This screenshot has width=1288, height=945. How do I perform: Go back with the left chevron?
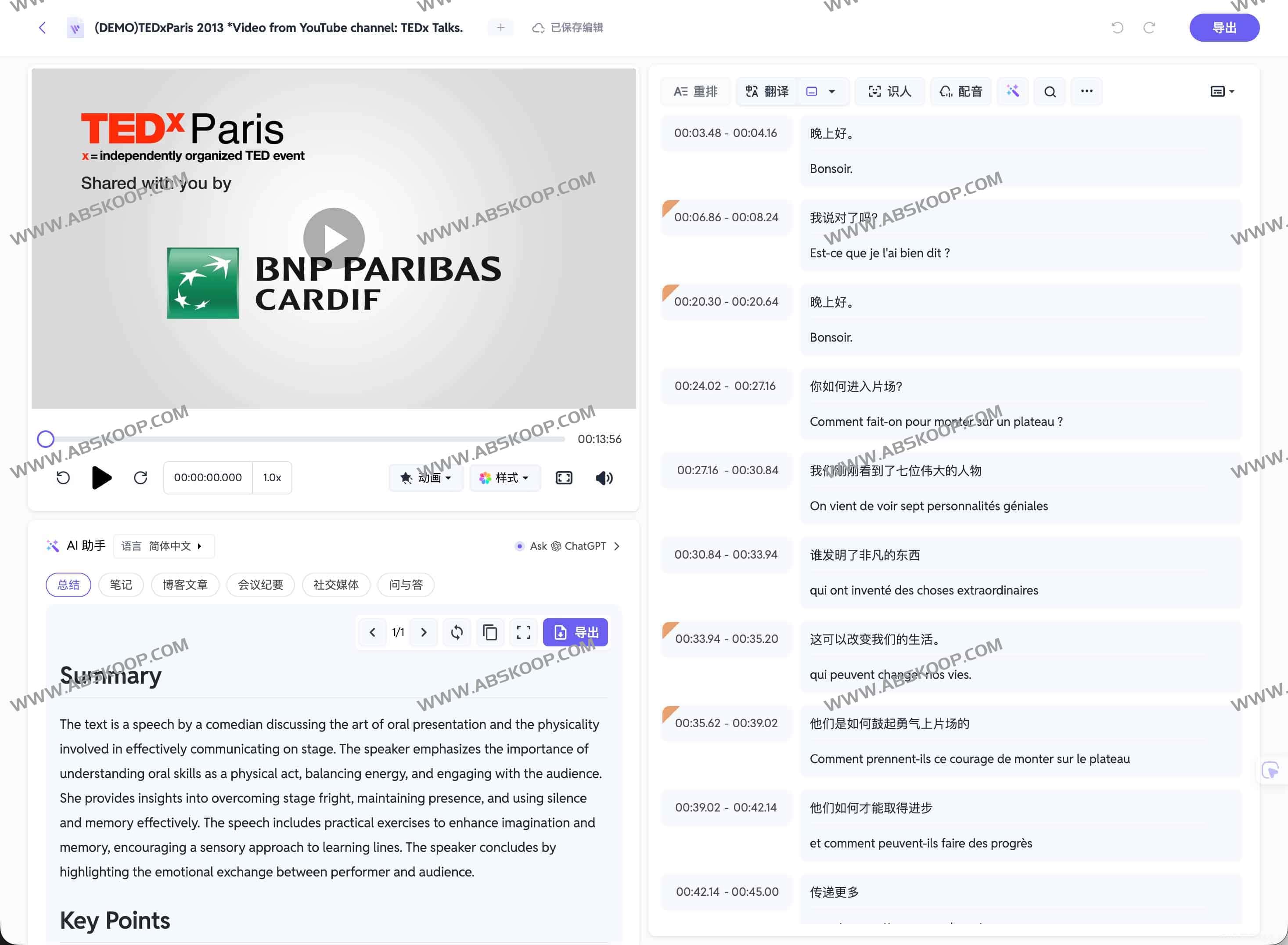pyautogui.click(x=42, y=28)
